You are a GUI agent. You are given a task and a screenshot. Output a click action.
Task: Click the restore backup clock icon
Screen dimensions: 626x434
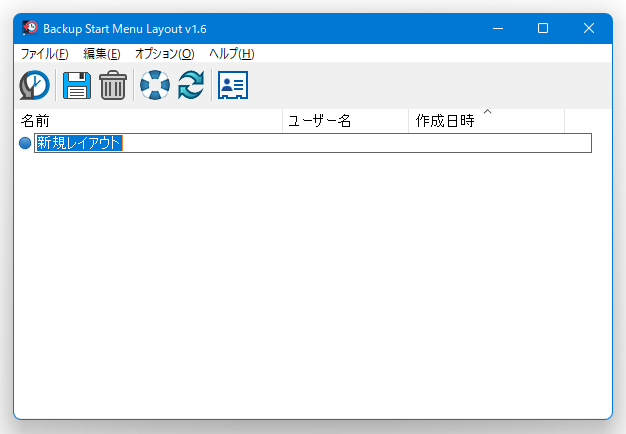(35, 85)
